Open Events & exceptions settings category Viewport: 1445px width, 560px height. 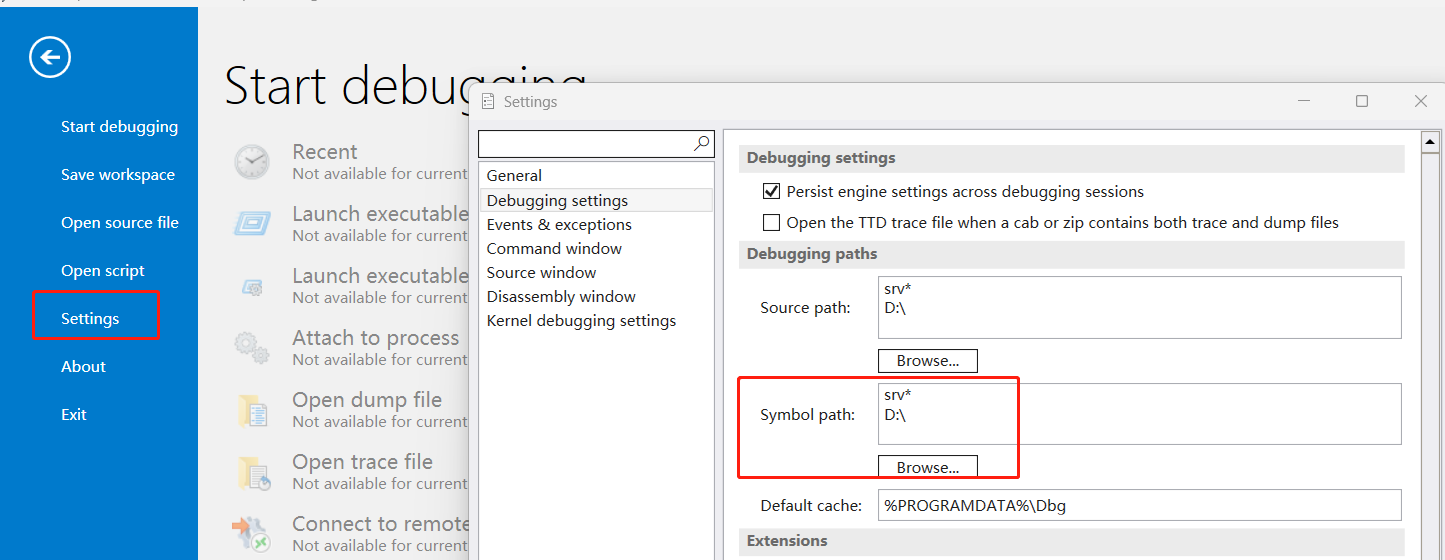click(559, 224)
